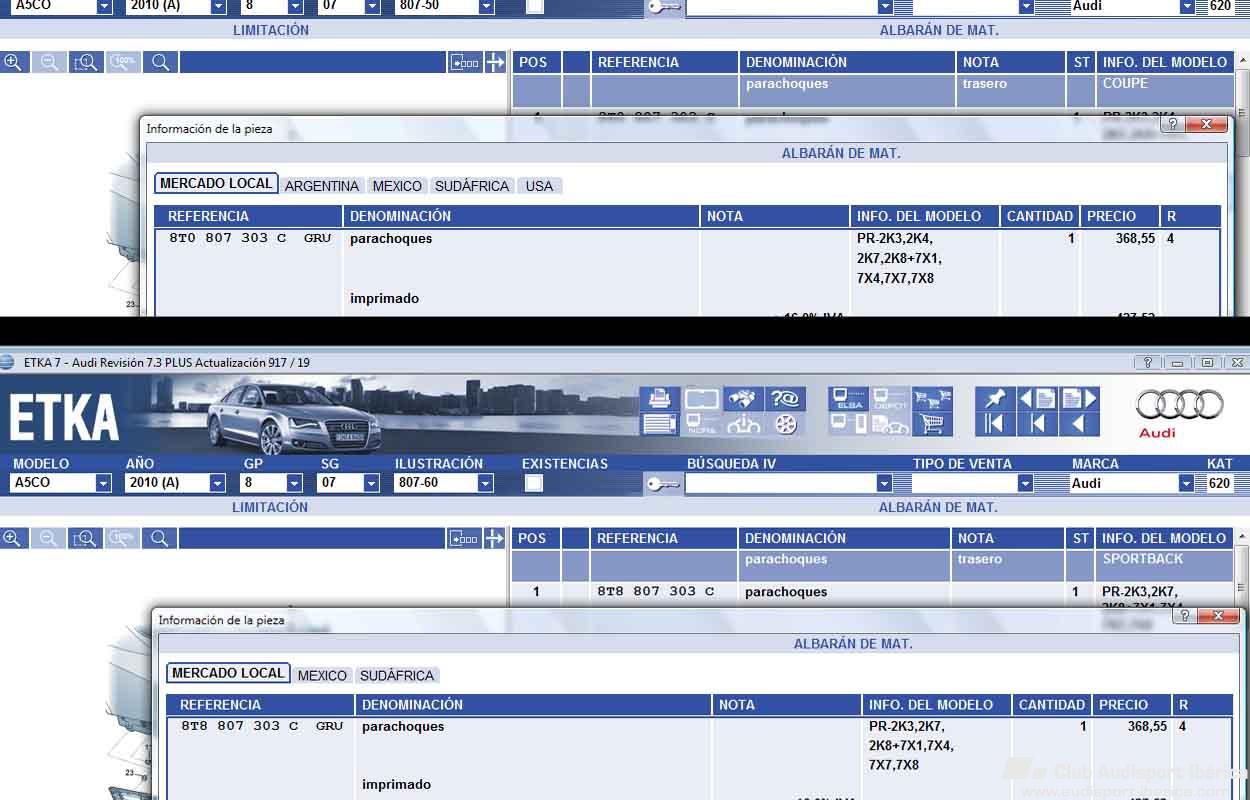Open the ILUSTRACIÓN dropdown showing 807-60
Viewport: 1250px width, 800px height.
point(486,483)
